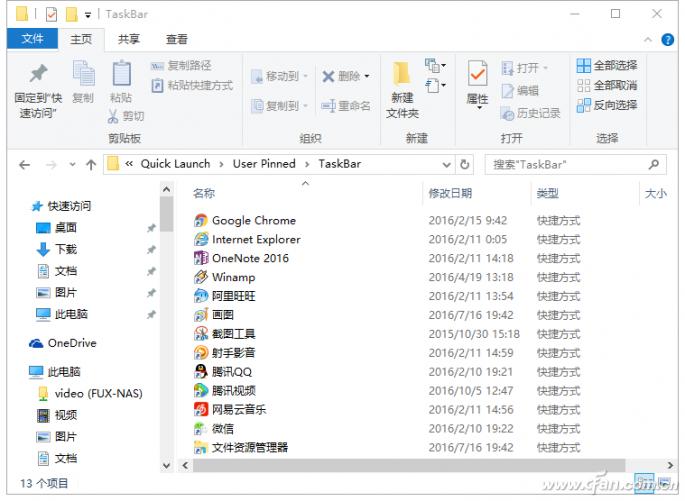The image size is (685, 501).
Task: Click 全部选择 to select all
Action: click(607, 66)
